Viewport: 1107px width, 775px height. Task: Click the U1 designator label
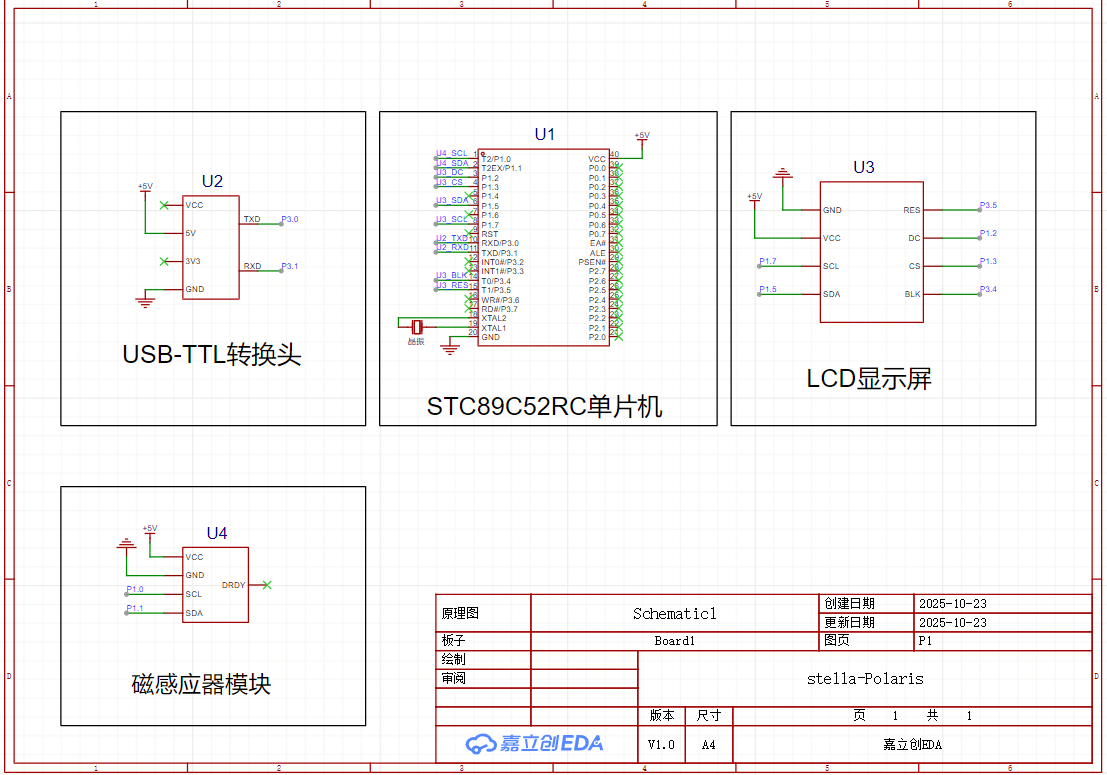pos(544,134)
